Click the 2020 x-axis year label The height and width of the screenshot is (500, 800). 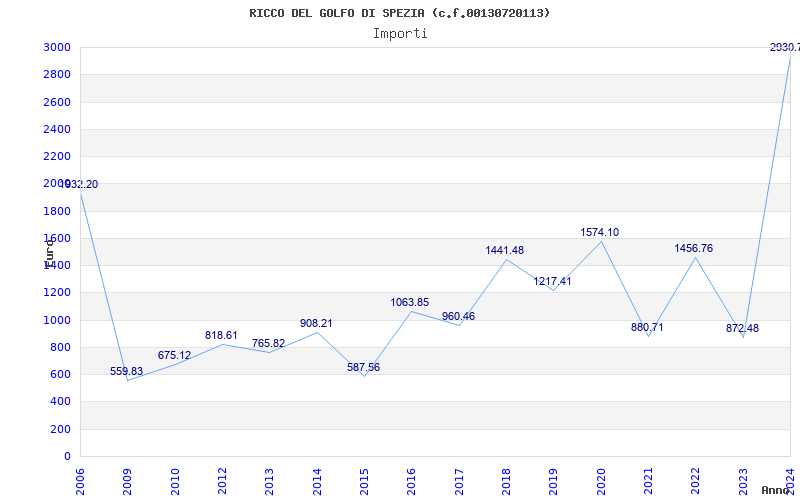point(601,482)
